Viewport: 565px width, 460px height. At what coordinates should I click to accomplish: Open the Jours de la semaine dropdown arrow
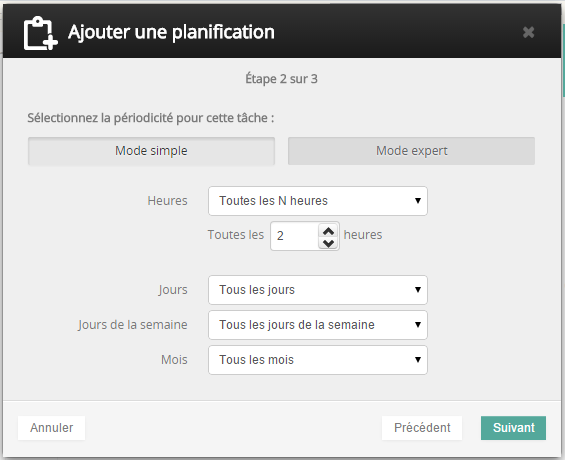pos(418,325)
